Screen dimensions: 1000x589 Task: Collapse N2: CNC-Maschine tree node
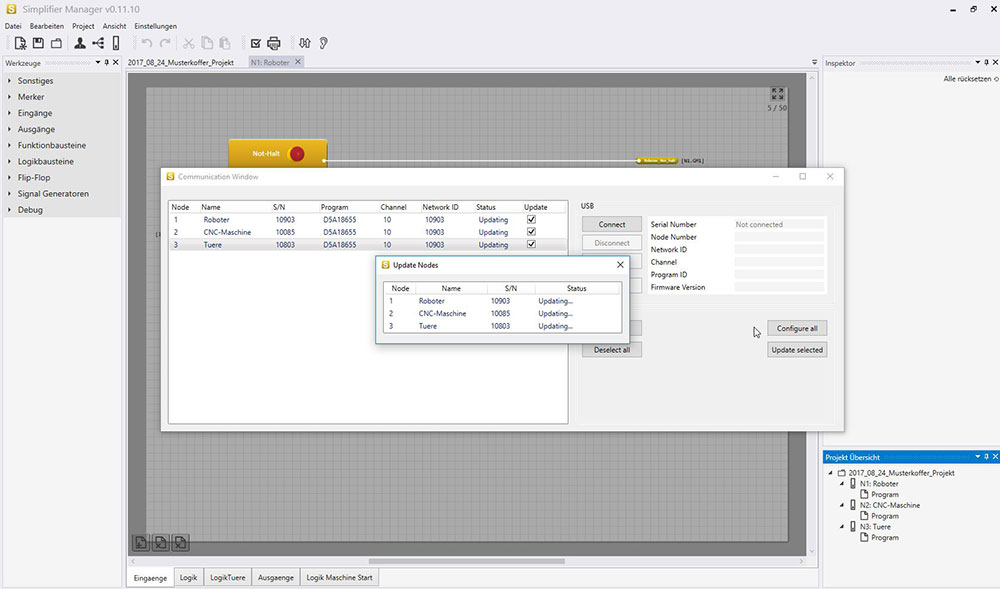coord(842,505)
